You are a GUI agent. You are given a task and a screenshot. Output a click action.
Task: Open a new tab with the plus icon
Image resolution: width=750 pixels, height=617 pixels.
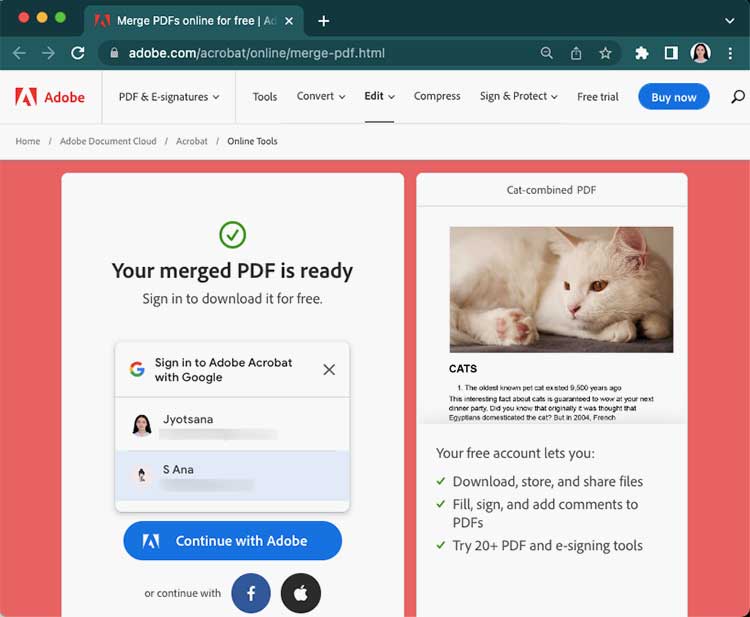(x=324, y=21)
